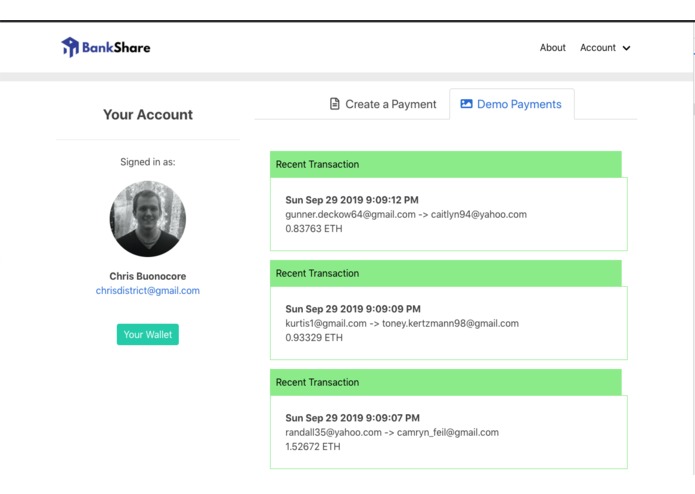
Task: Select the 0.83763 ETH amount
Action: [x=314, y=229]
